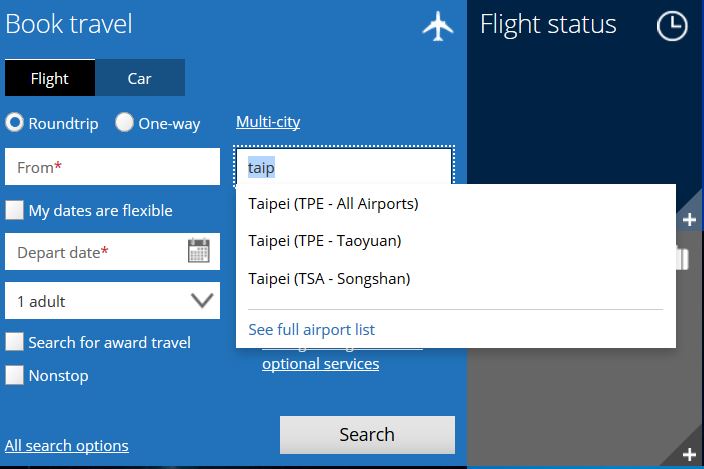This screenshot has height=469, width=704.
Task: Check Search for award travel box
Action: click(x=15, y=342)
